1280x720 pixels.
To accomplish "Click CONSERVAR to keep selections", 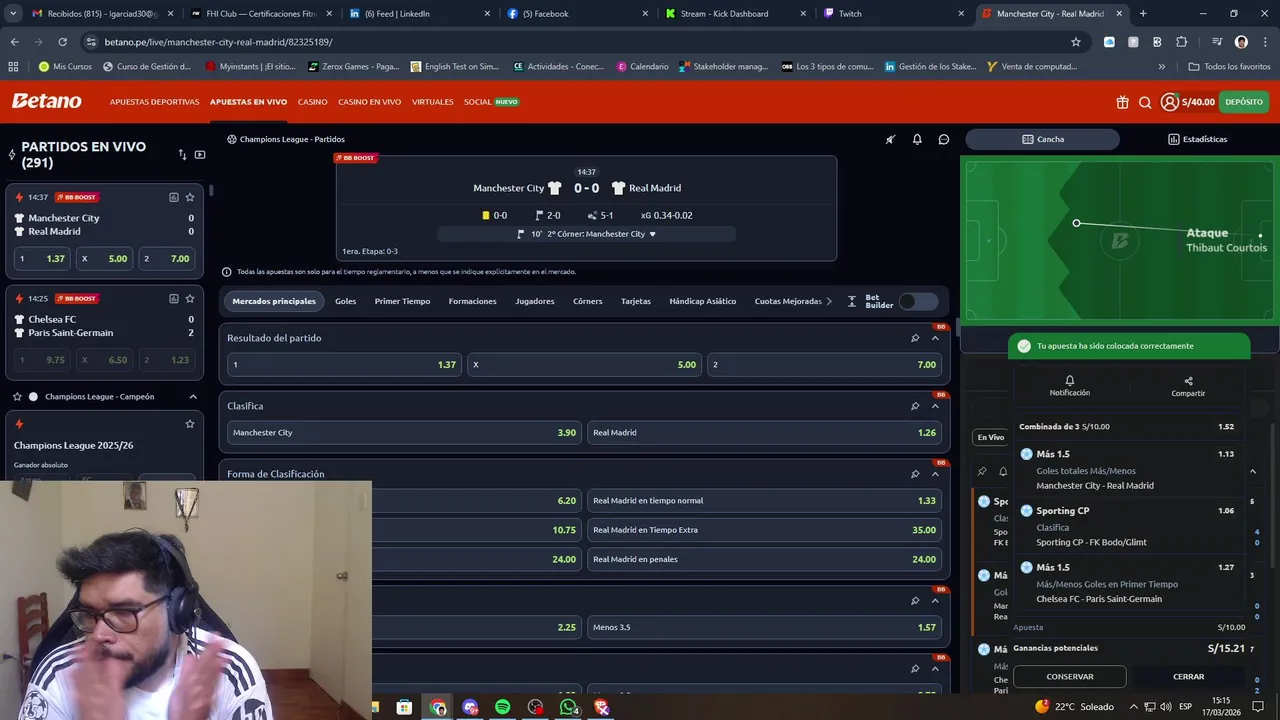I will pos(1070,677).
